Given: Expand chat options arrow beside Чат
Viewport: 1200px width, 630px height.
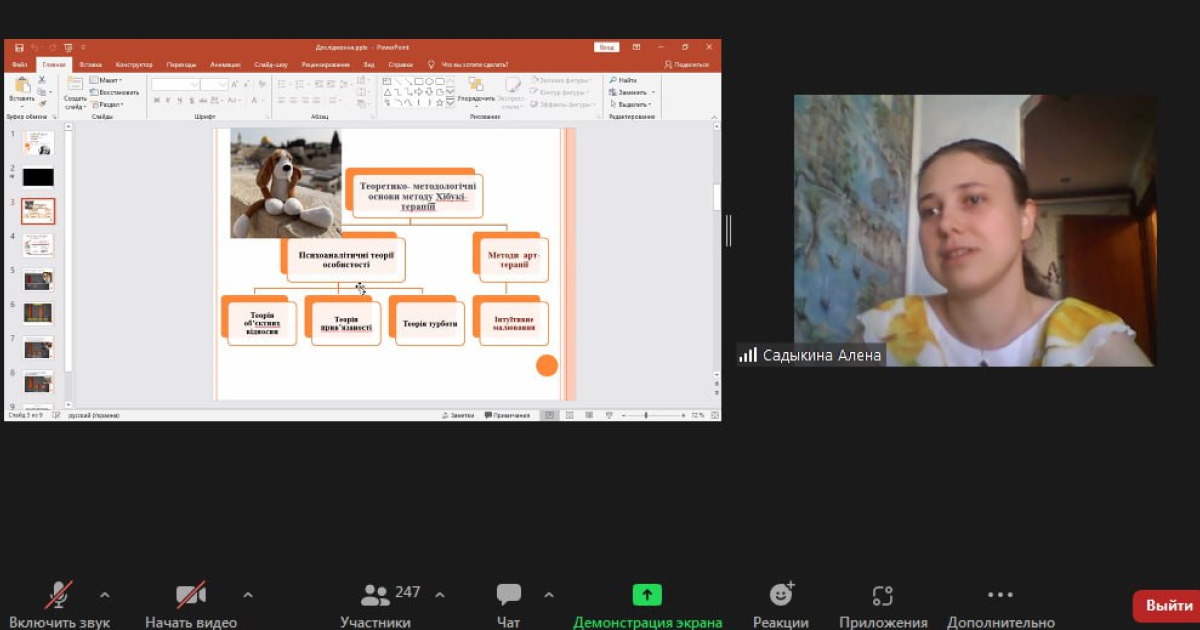Looking at the screenshot, I should 548,595.
